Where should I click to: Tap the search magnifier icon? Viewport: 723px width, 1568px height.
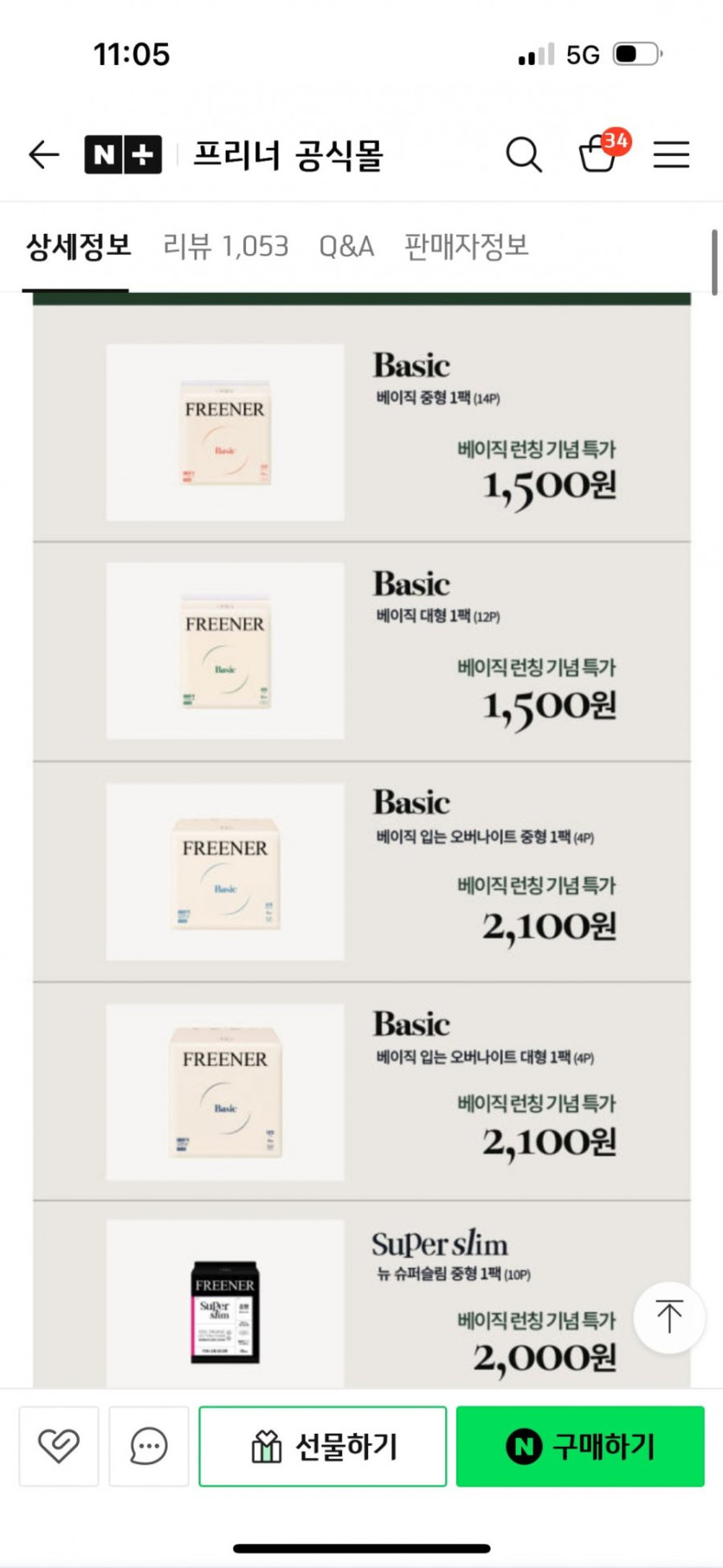click(523, 155)
